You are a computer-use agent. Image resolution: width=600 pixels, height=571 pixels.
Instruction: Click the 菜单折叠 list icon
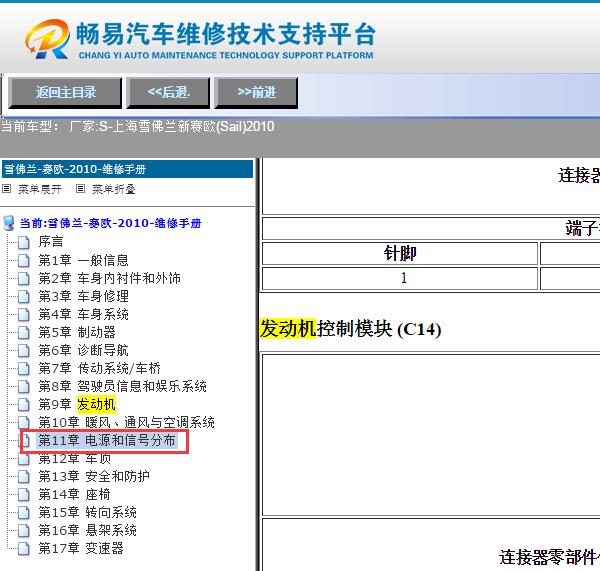(x=80, y=189)
